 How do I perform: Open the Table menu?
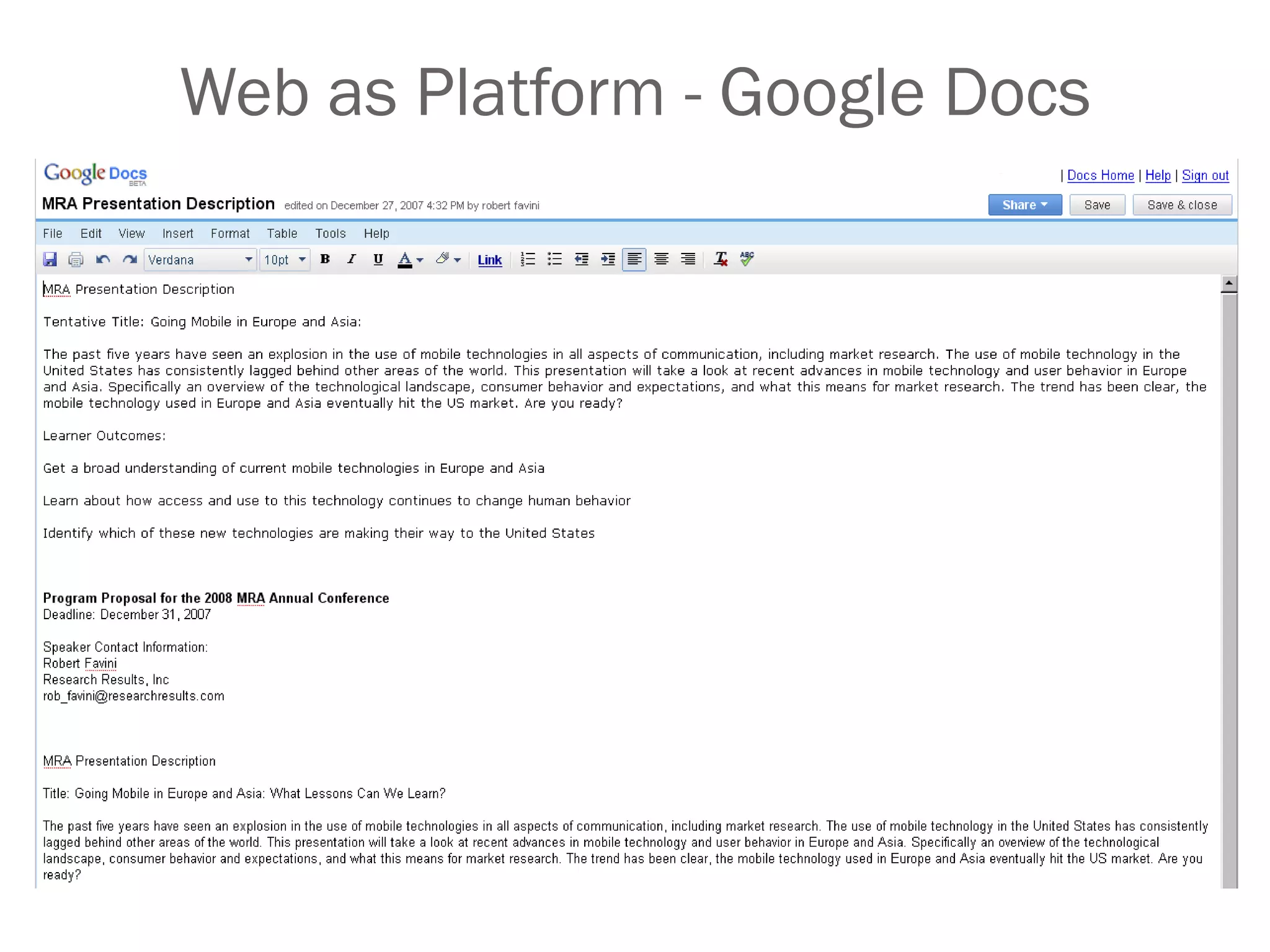pos(282,234)
